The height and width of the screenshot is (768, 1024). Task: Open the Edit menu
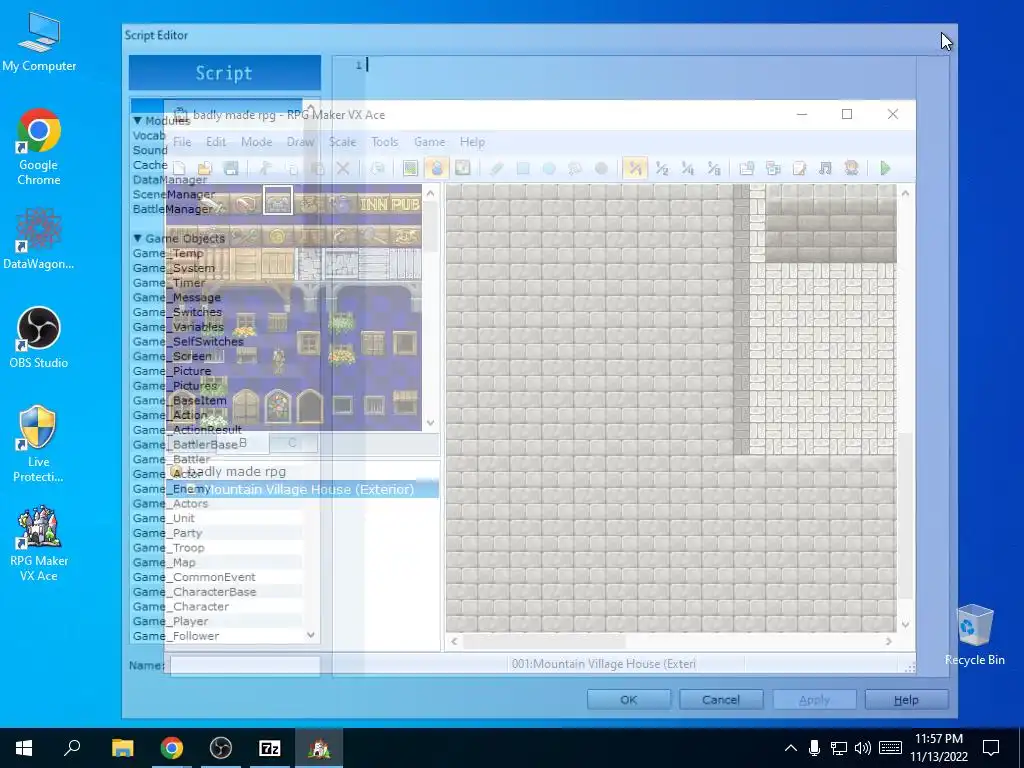click(x=216, y=142)
